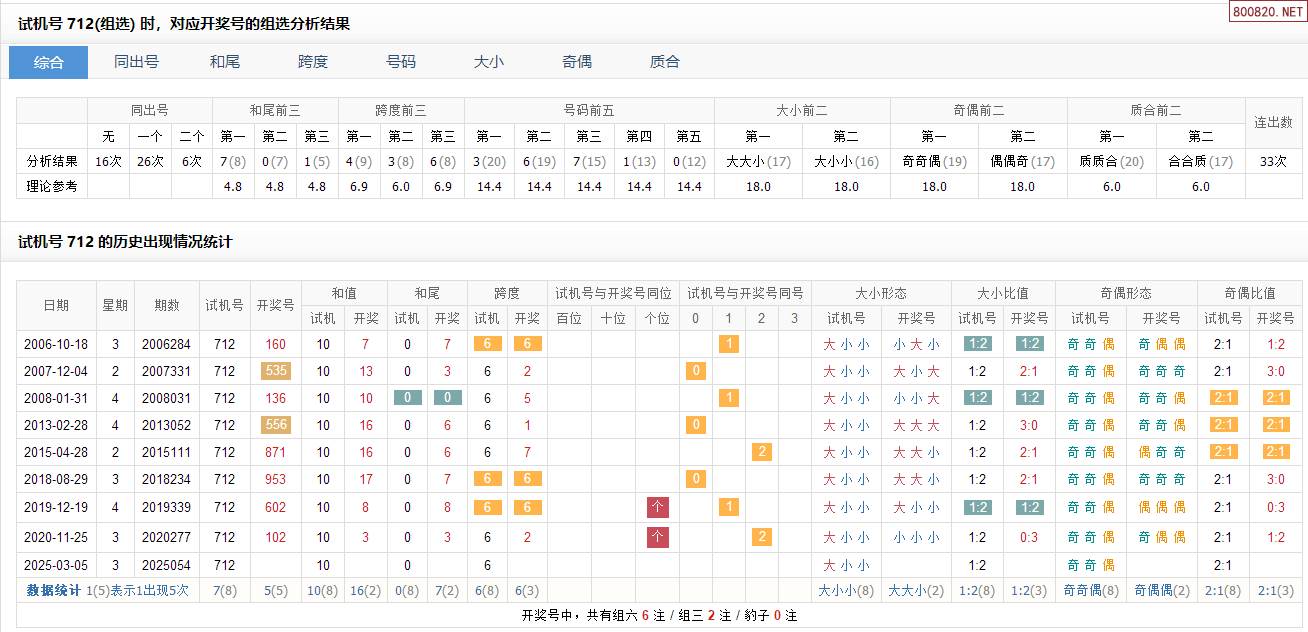Click the 合合质(17) result cell
Image resolution: width=1308 pixels, height=632 pixels.
[1201, 161]
